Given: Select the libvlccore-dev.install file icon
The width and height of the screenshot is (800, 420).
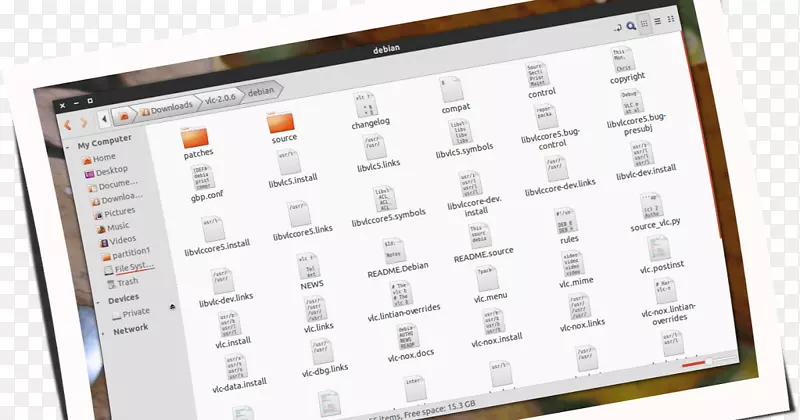Looking at the screenshot, I should [x=469, y=184].
